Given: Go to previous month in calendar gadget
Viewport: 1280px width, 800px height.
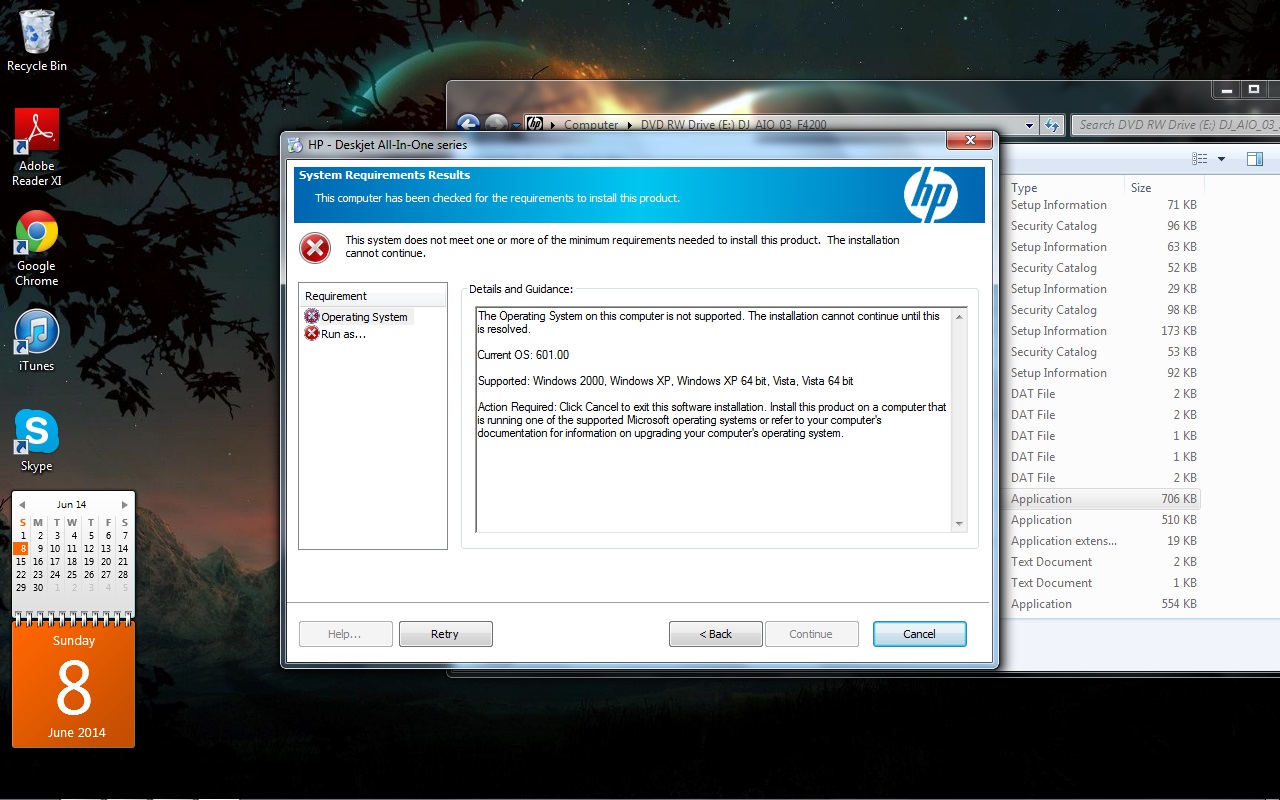Looking at the screenshot, I should coord(22,505).
